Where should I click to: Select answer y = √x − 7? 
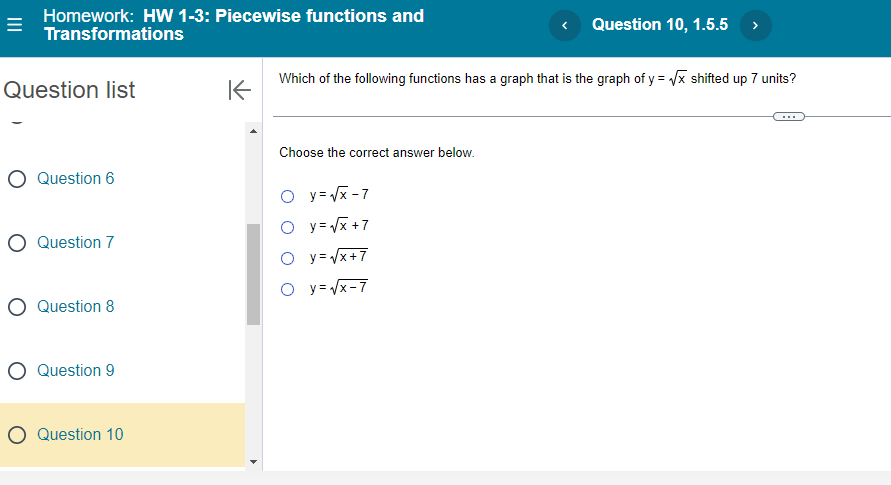click(x=288, y=196)
